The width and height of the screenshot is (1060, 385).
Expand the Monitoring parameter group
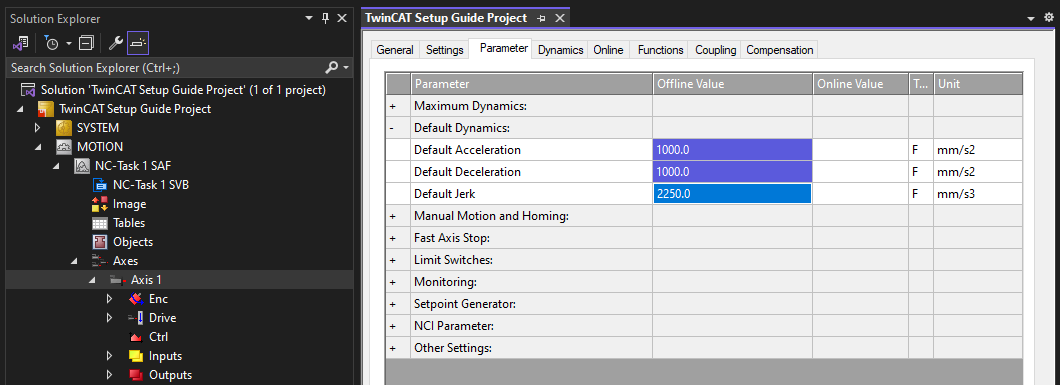393,282
